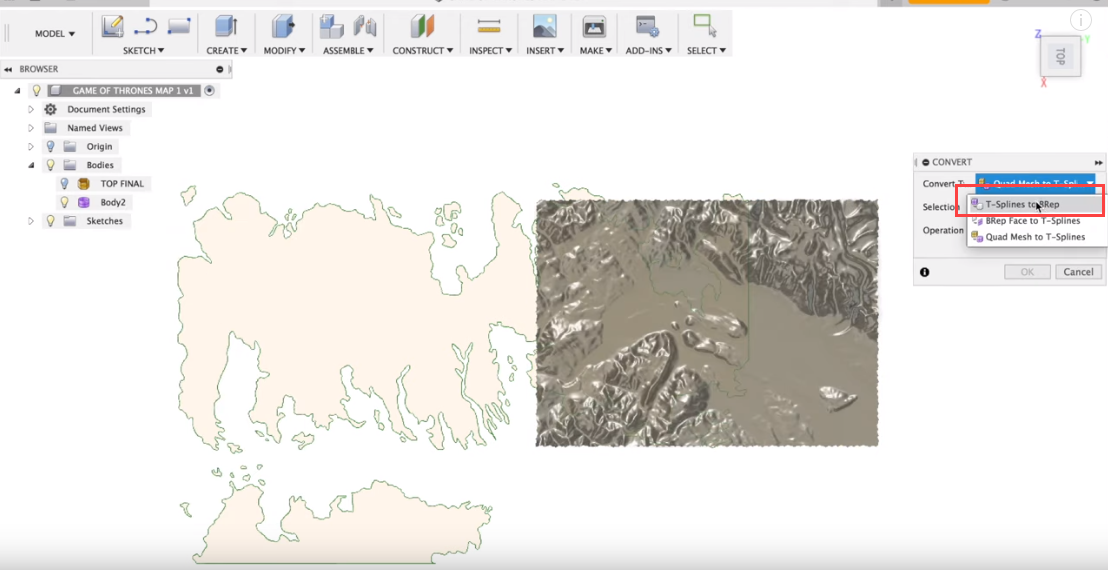
Task: Toggle Body2 visibility lightbulb
Action: 64,202
